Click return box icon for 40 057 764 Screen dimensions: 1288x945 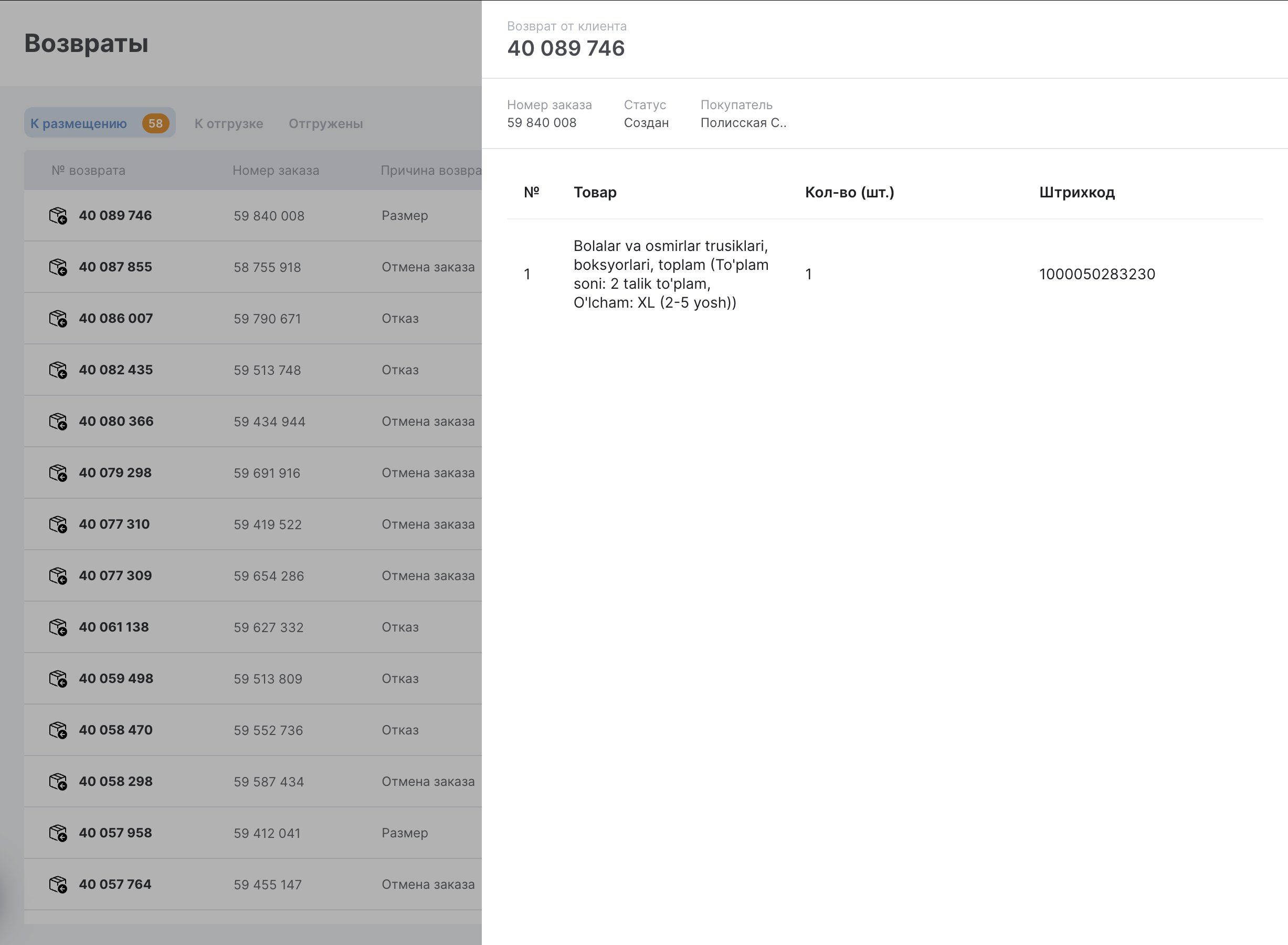pos(58,885)
